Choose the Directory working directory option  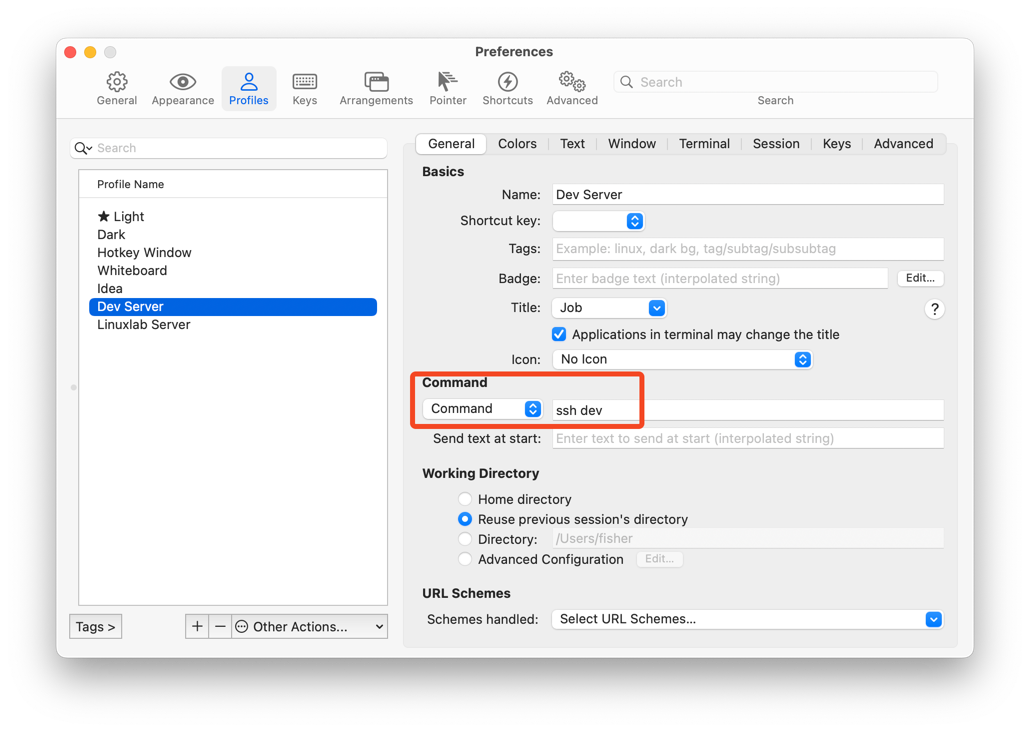point(464,539)
